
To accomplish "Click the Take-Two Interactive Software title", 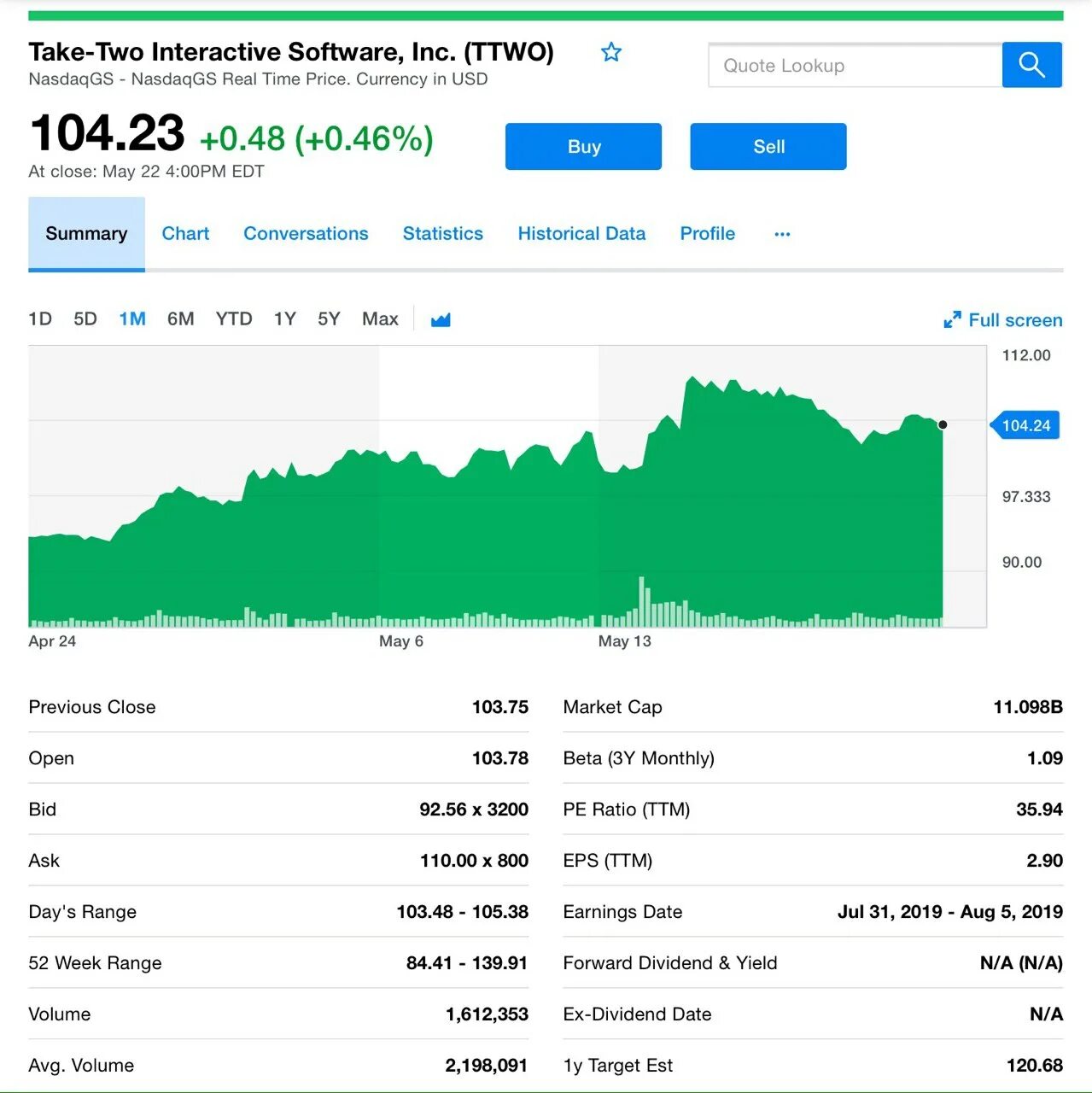I will click(x=291, y=52).
